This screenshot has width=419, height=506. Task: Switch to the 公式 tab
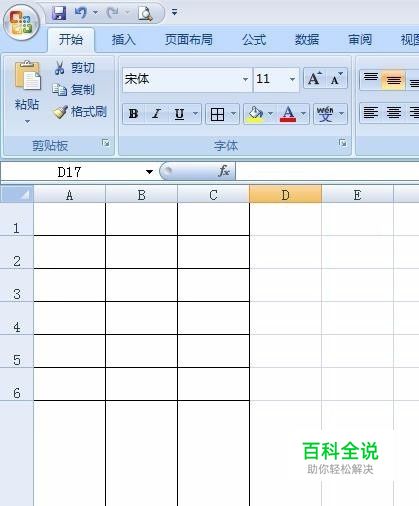click(x=254, y=40)
